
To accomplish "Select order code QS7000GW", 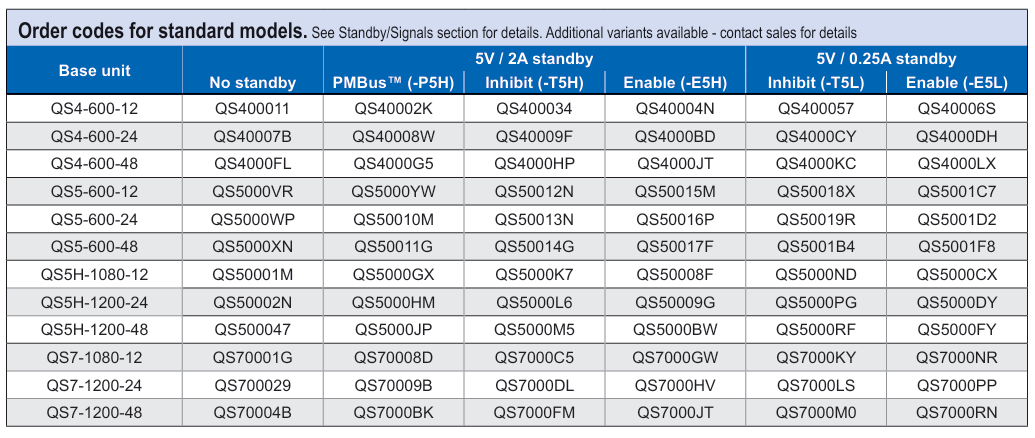I will 675,358.
